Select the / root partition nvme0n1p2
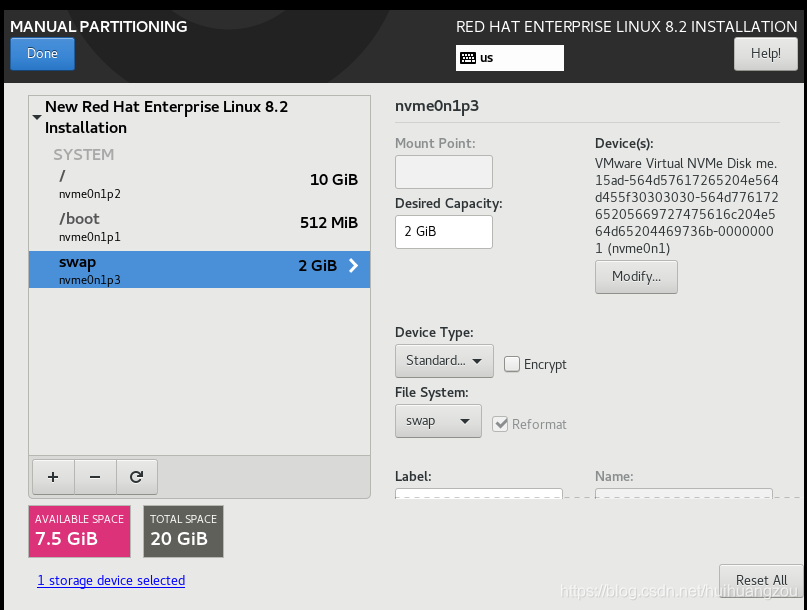 click(200, 184)
